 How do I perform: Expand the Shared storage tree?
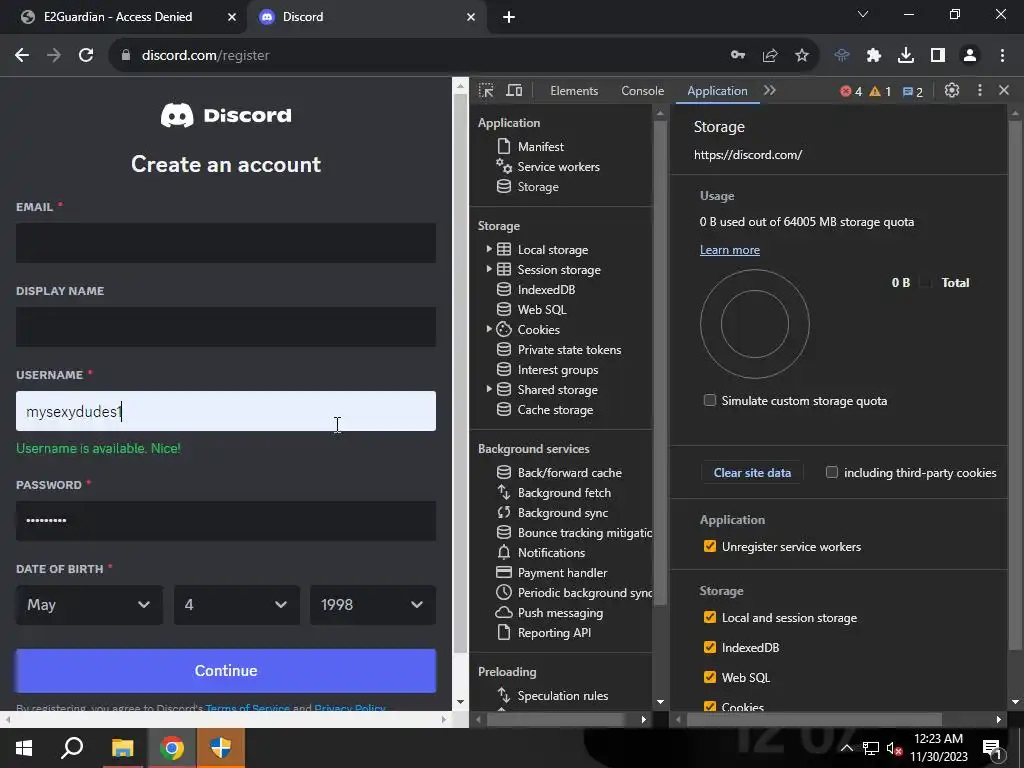click(x=488, y=389)
